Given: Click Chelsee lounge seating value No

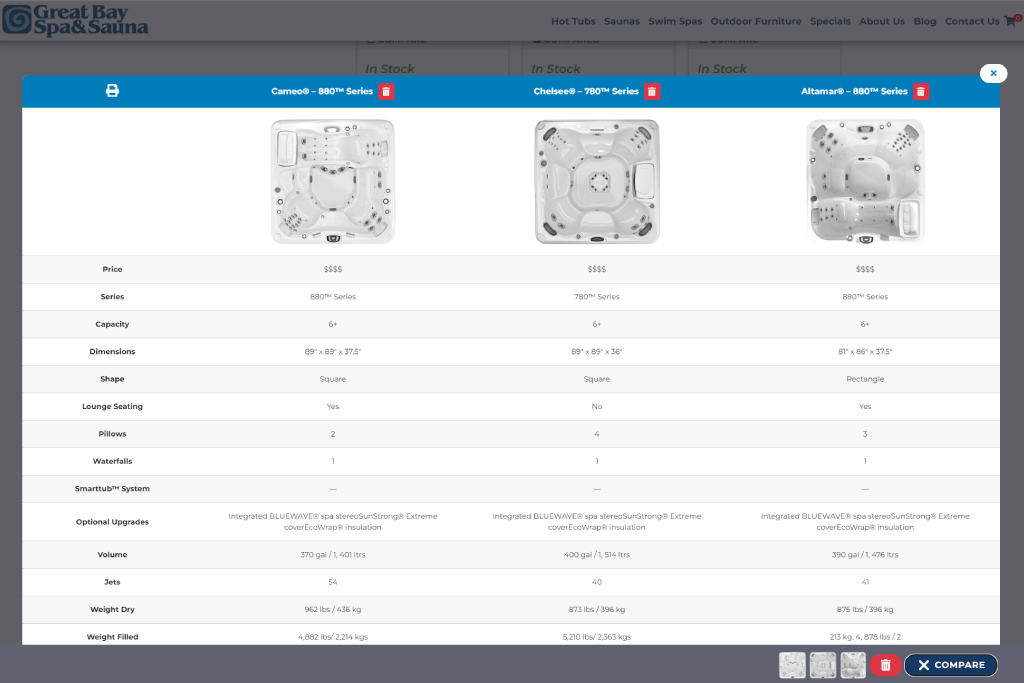Looking at the screenshot, I should [x=597, y=406].
